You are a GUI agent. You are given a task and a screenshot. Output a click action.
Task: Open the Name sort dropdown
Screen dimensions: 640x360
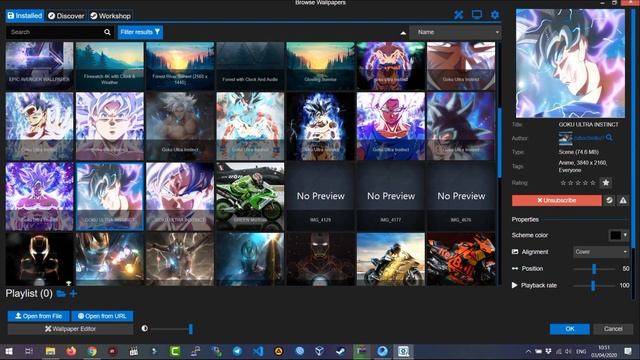click(x=456, y=32)
